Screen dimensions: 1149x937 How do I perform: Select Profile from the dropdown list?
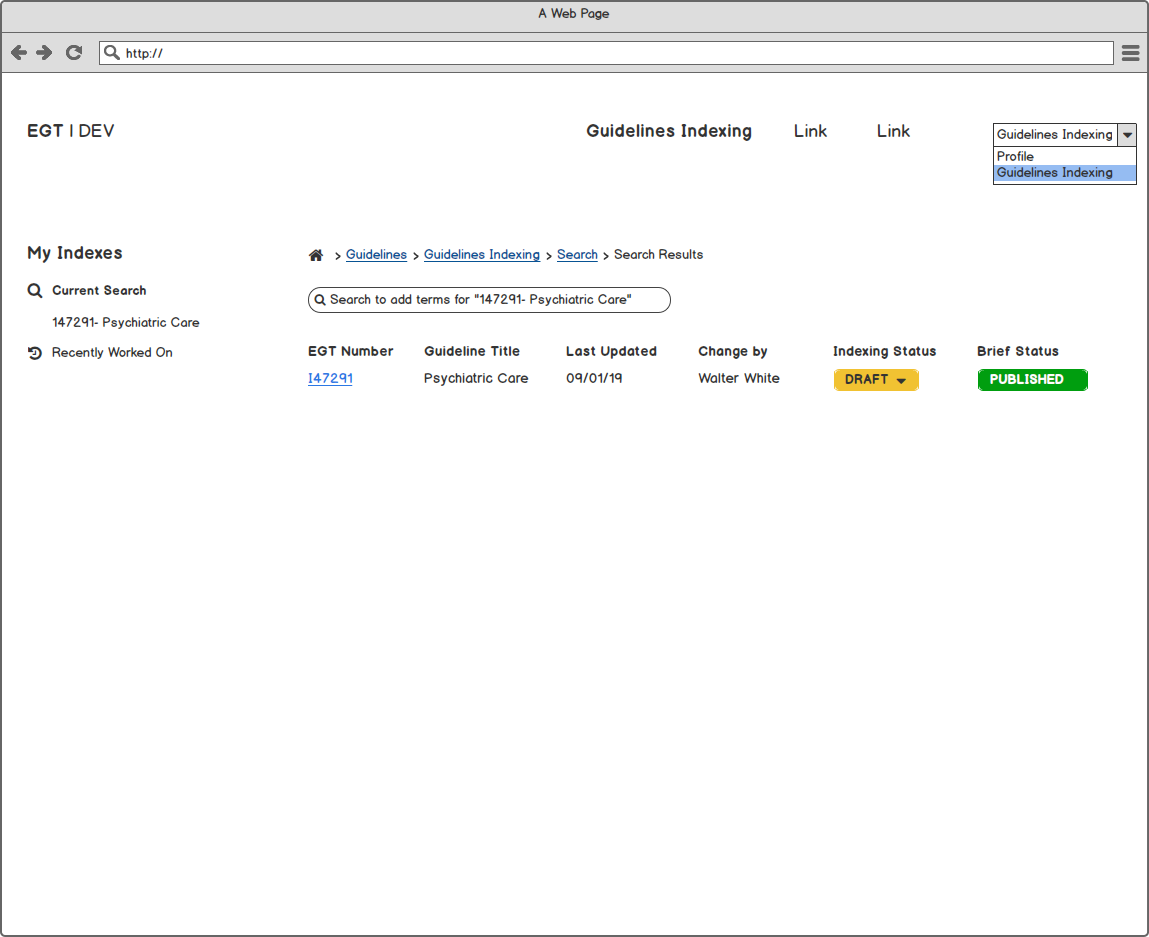pyautogui.click(x=1015, y=157)
